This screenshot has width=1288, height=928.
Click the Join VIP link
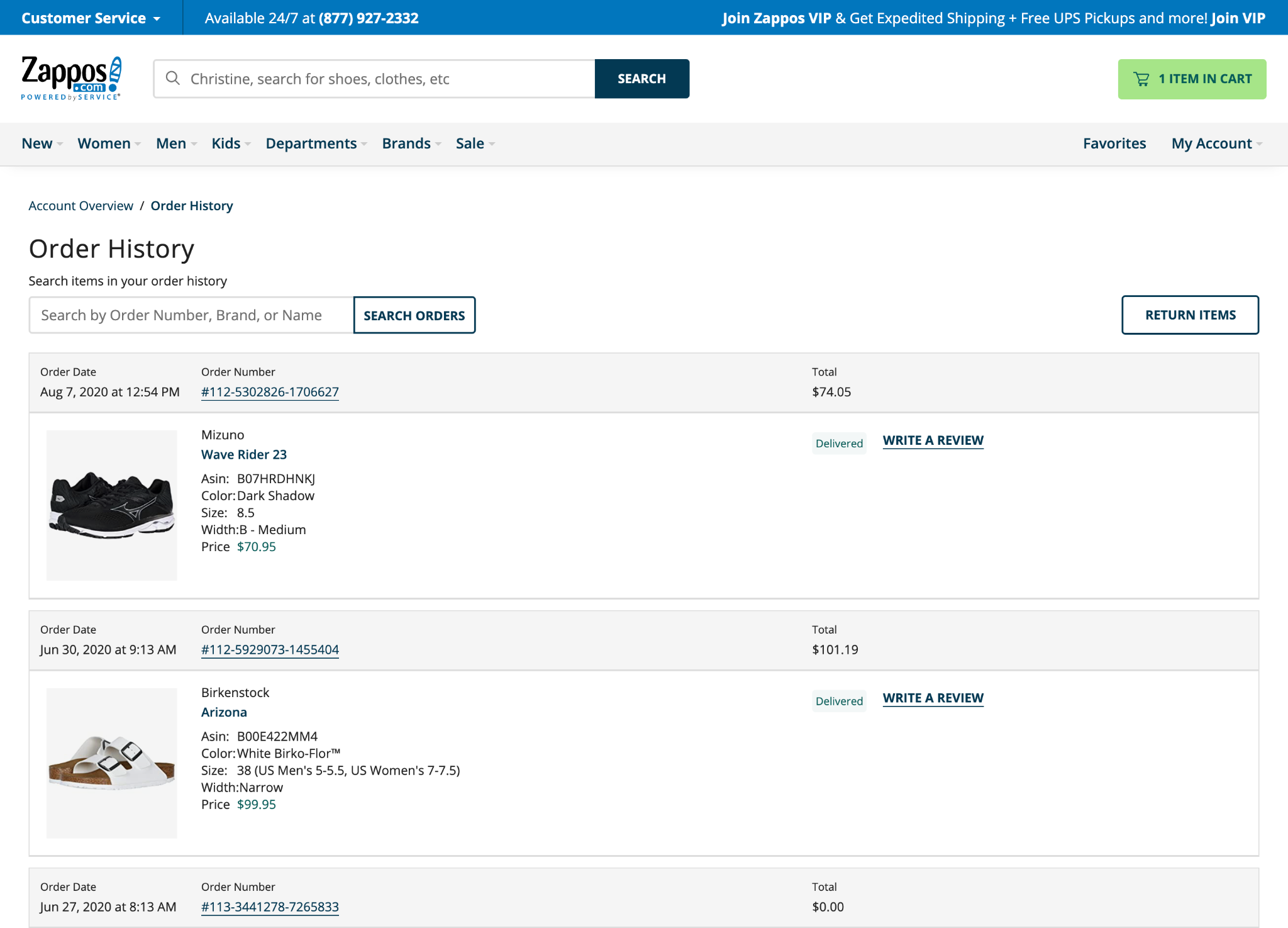pos(1238,18)
